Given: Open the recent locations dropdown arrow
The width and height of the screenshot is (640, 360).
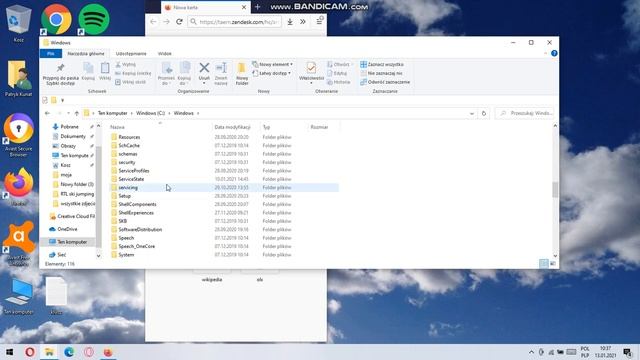Looking at the screenshot, I should (x=68, y=113).
